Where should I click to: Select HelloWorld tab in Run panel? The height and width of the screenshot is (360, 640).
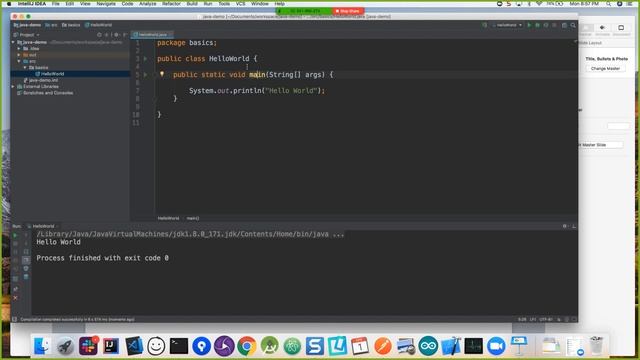coord(43,226)
